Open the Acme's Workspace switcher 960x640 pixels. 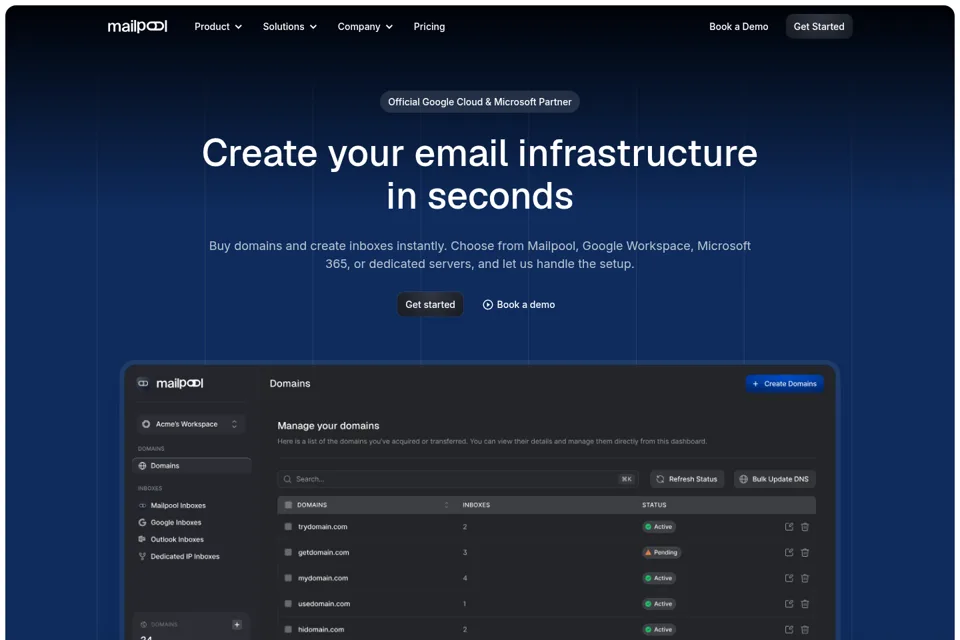point(190,424)
